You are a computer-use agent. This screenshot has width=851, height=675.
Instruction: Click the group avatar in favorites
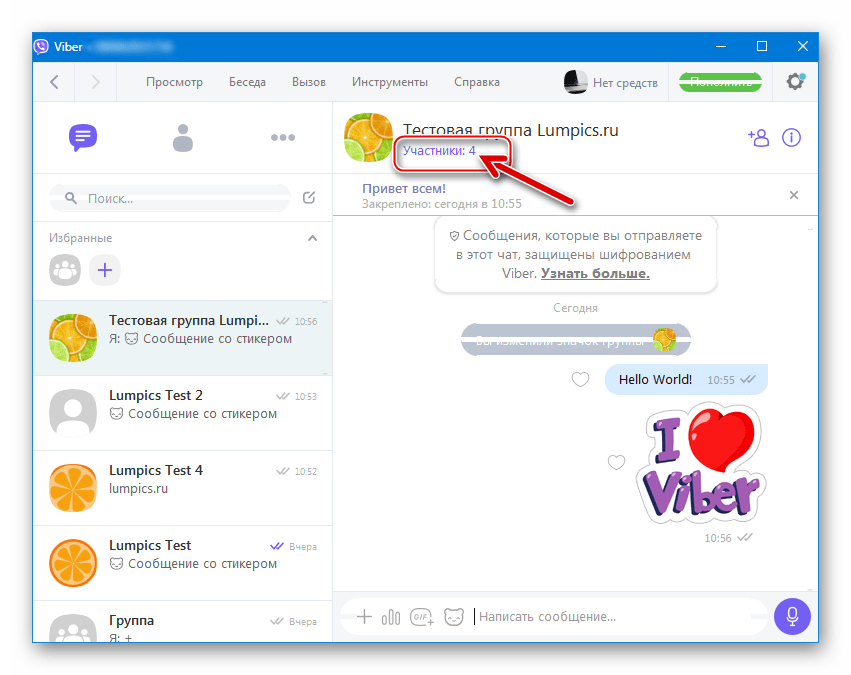tap(65, 270)
